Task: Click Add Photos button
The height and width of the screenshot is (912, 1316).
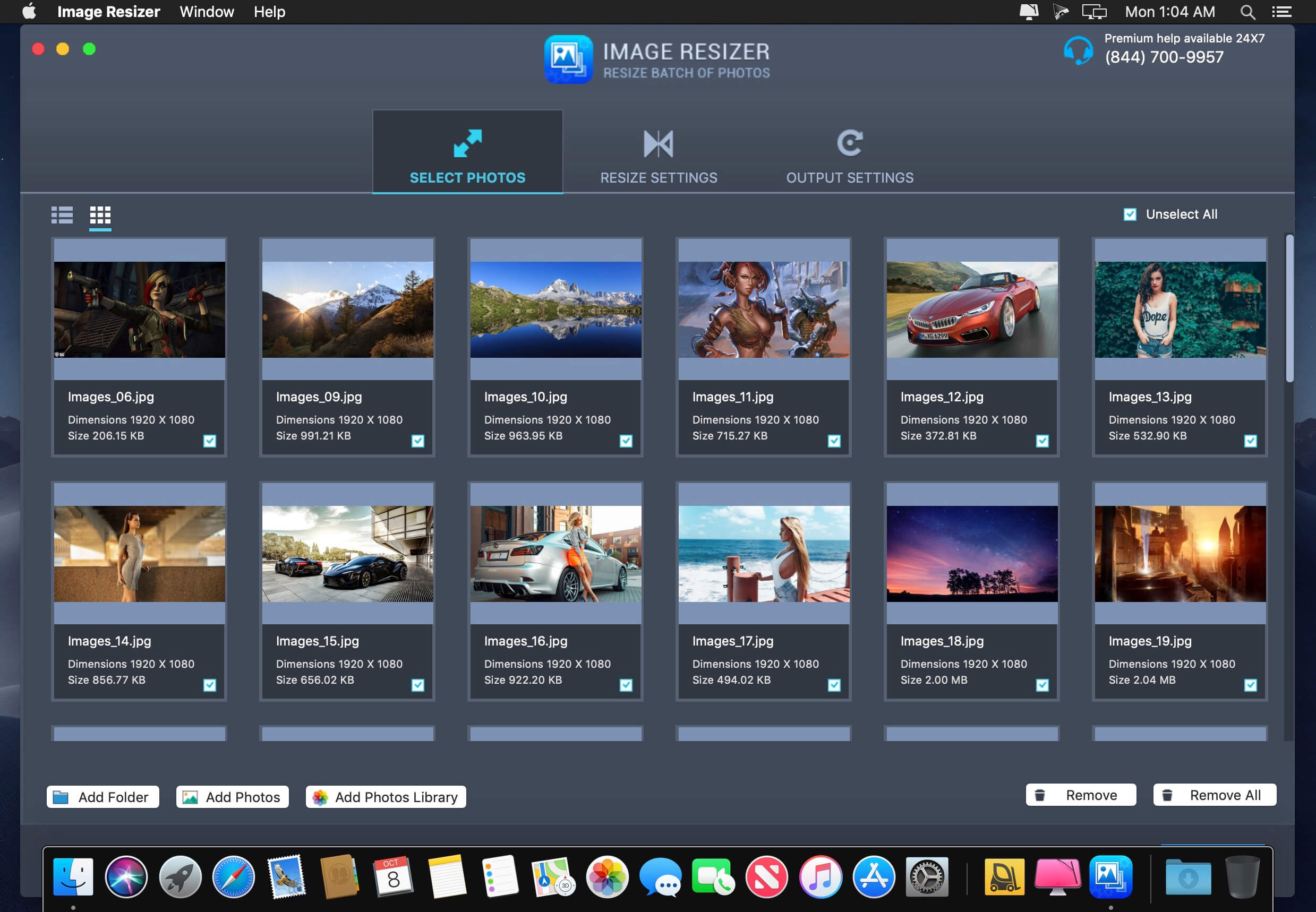Action: 232,797
